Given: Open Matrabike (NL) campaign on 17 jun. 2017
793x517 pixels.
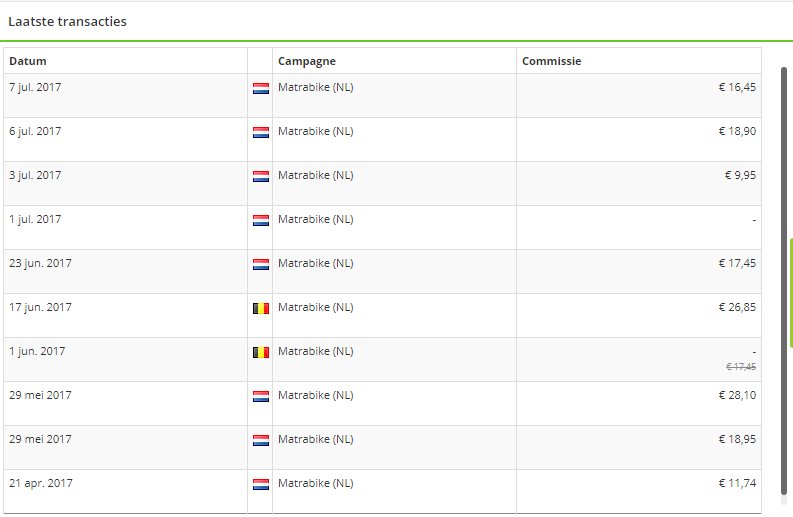Looking at the screenshot, I should 316,307.
